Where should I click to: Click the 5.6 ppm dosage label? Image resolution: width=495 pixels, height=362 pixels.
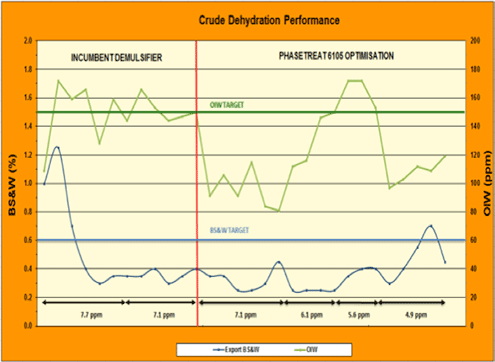click(359, 315)
